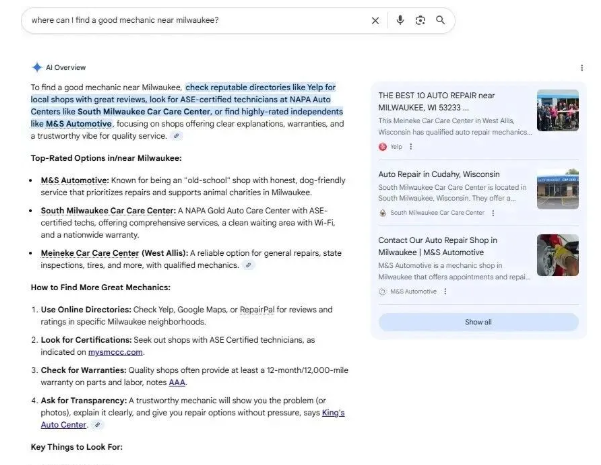Click the AI Overview sparkle icon

coord(36,67)
